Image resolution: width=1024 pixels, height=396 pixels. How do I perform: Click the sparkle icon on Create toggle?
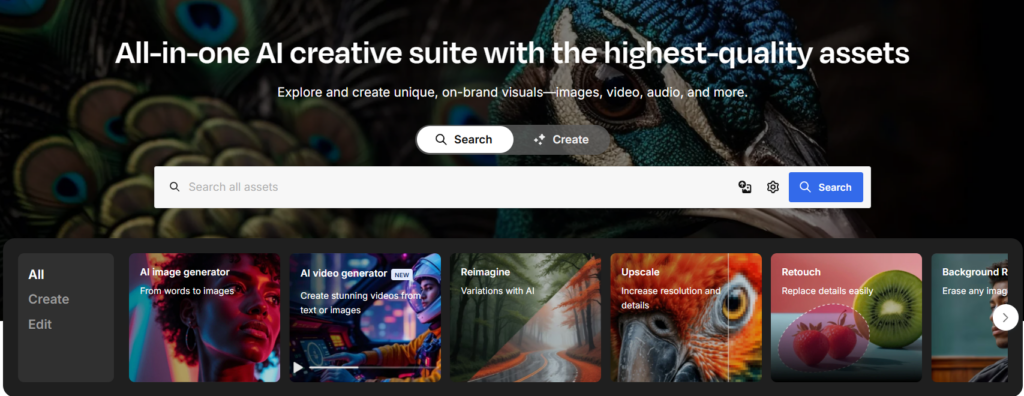click(x=539, y=140)
